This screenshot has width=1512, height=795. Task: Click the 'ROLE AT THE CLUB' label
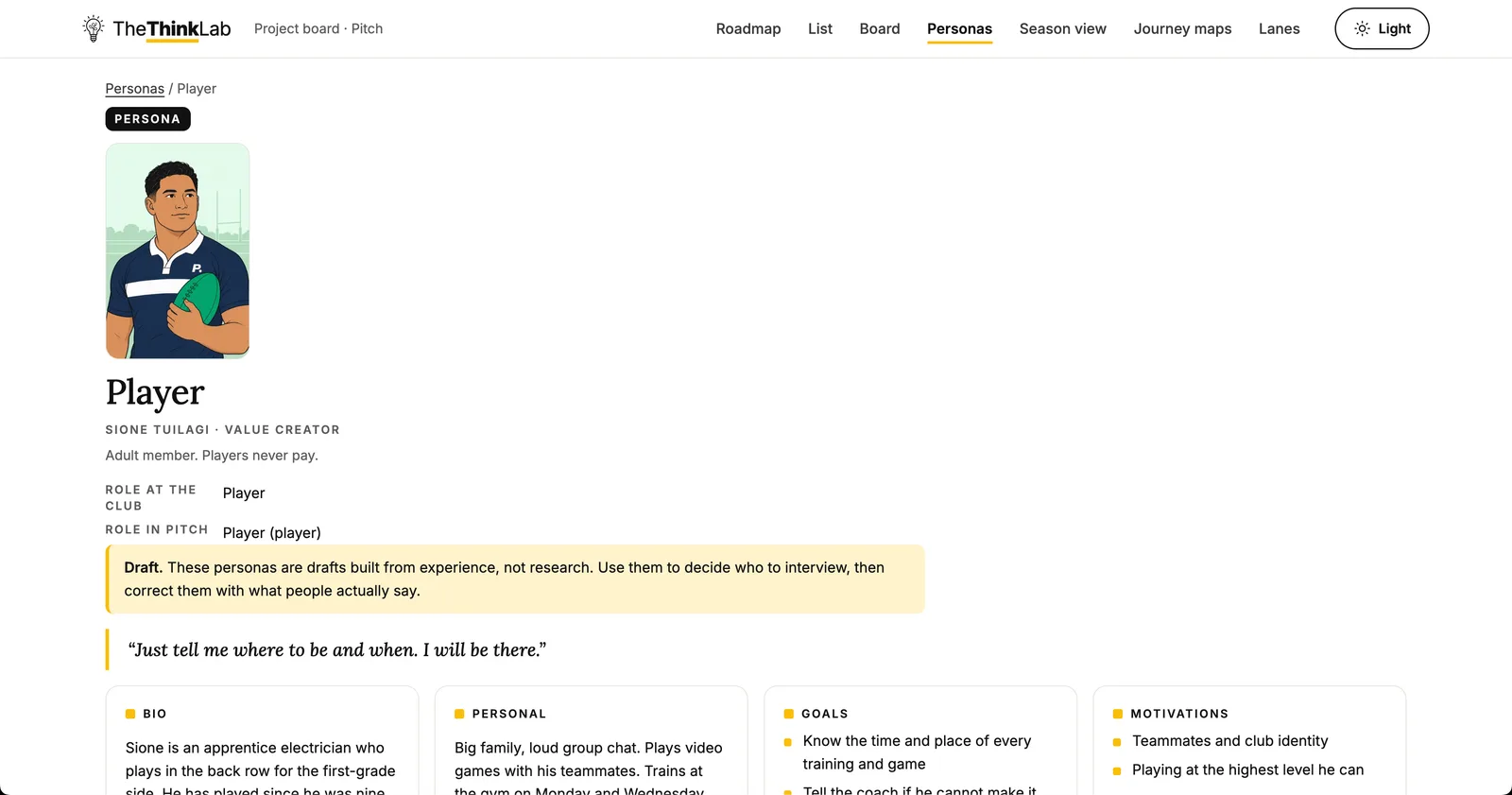coord(151,497)
